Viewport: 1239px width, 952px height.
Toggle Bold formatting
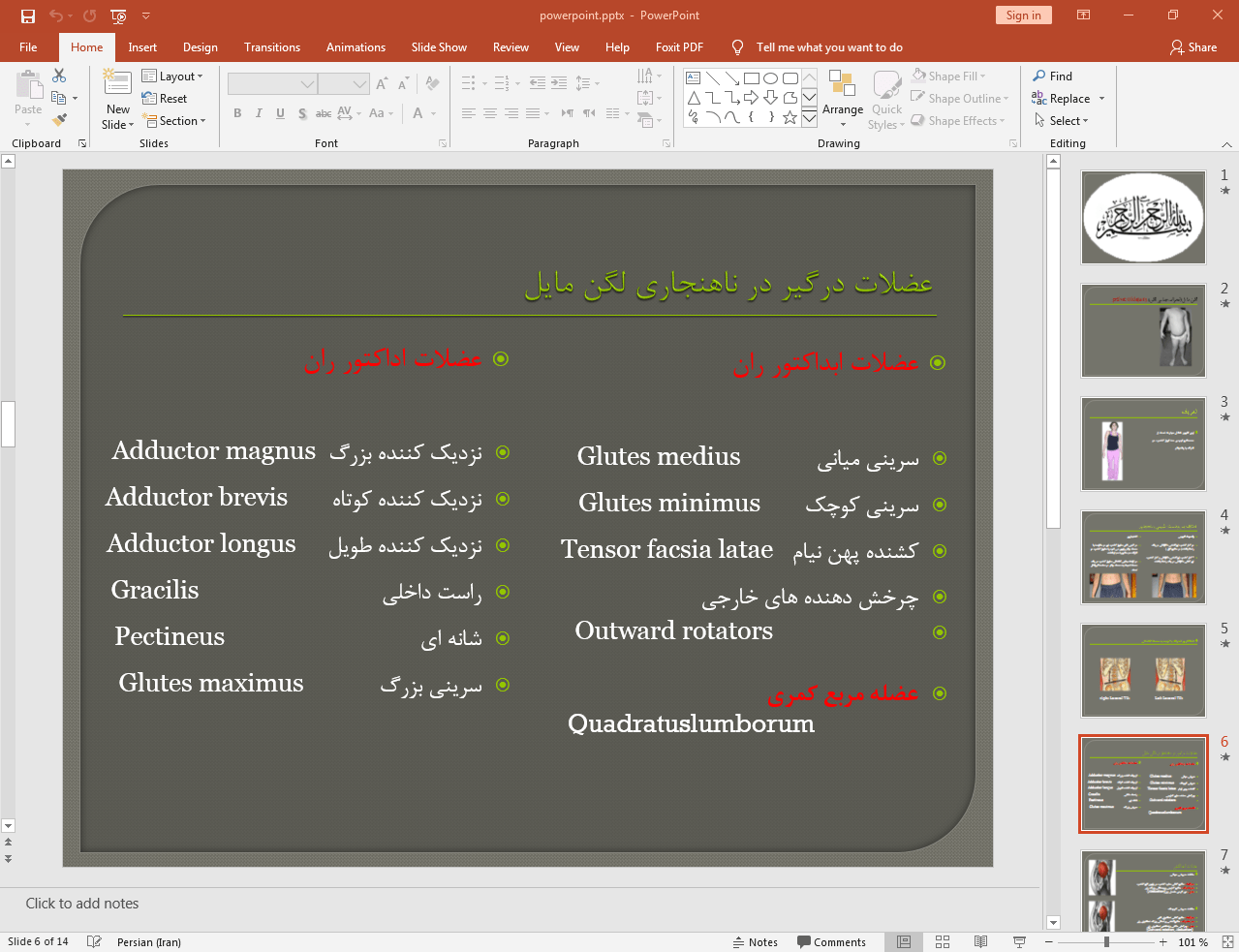coord(237,113)
